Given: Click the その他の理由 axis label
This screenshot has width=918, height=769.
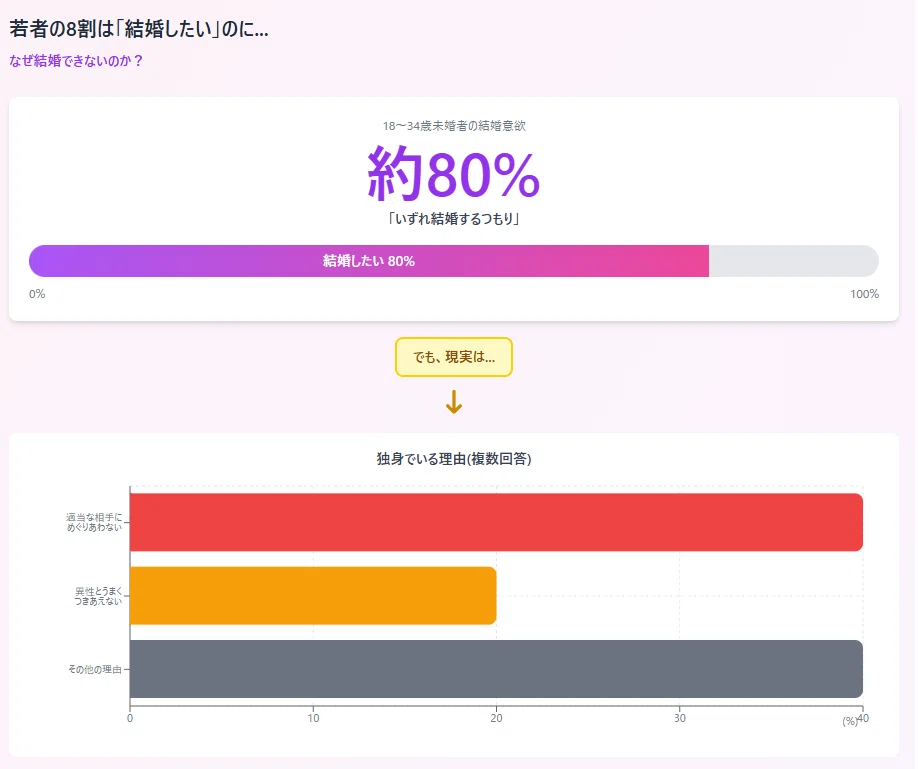Looking at the screenshot, I should [x=95, y=669].
